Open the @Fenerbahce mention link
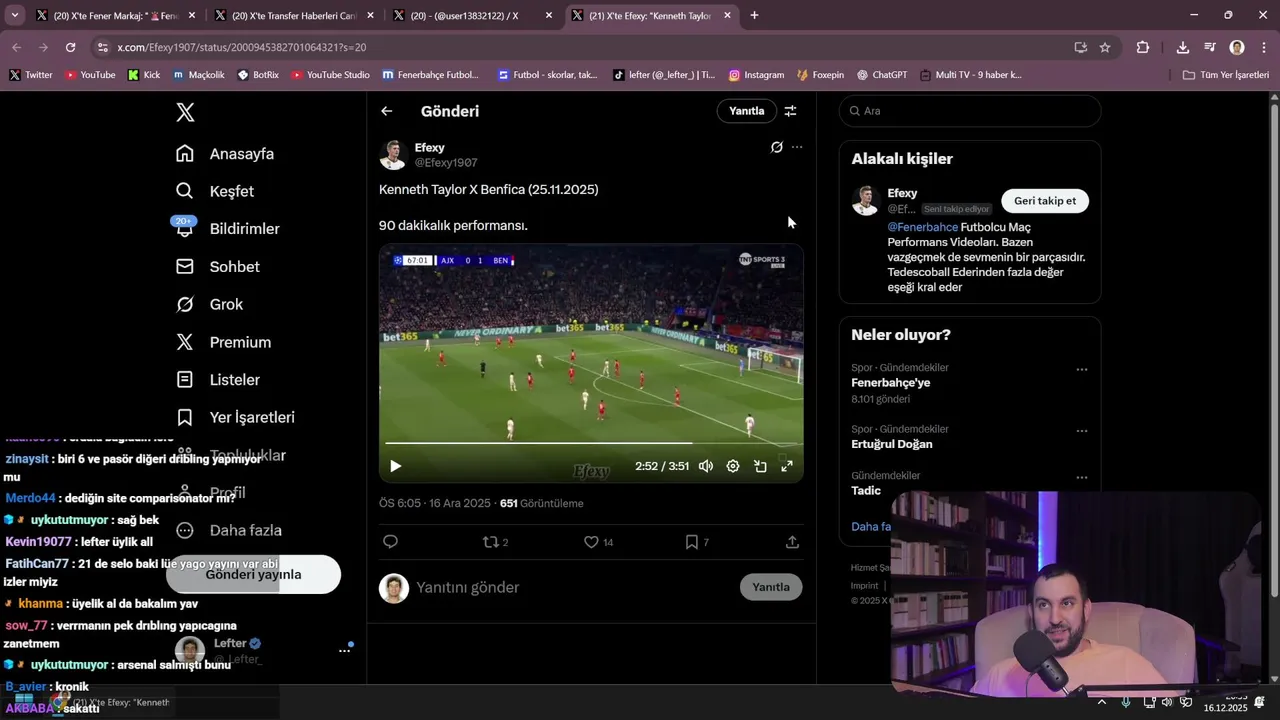The image size is (1280, 720). pos(922,227)
